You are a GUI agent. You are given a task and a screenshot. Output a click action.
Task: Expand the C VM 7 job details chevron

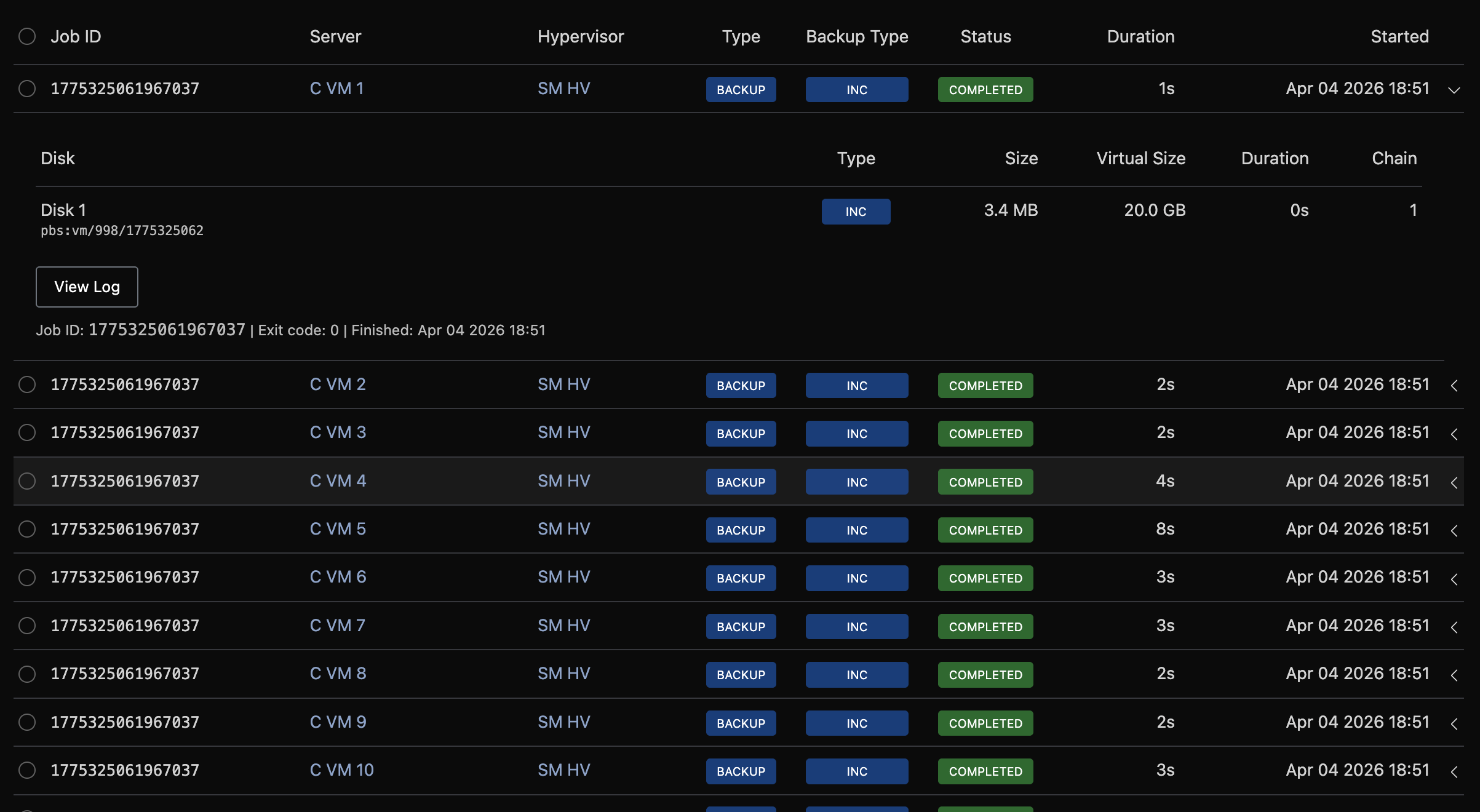[x=1454, y=627]
